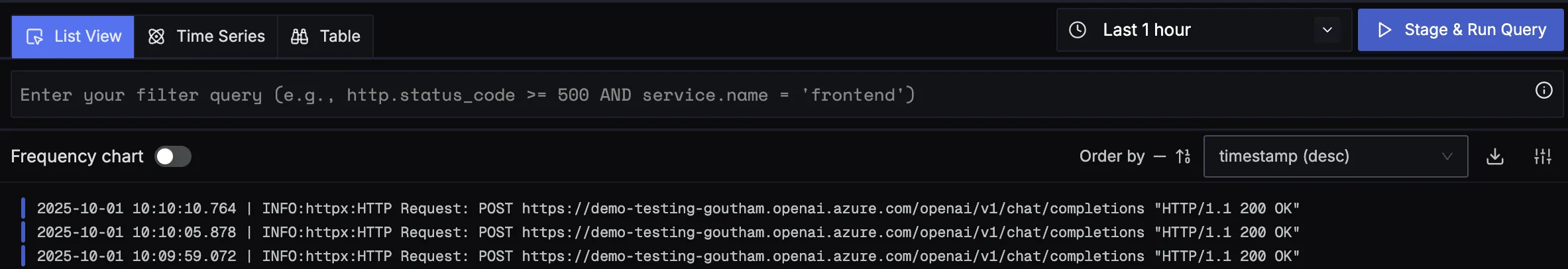Open format options sliders icon
Image resolution: width=1568 pixels, height=269 pixels.
pos(1543,156)
